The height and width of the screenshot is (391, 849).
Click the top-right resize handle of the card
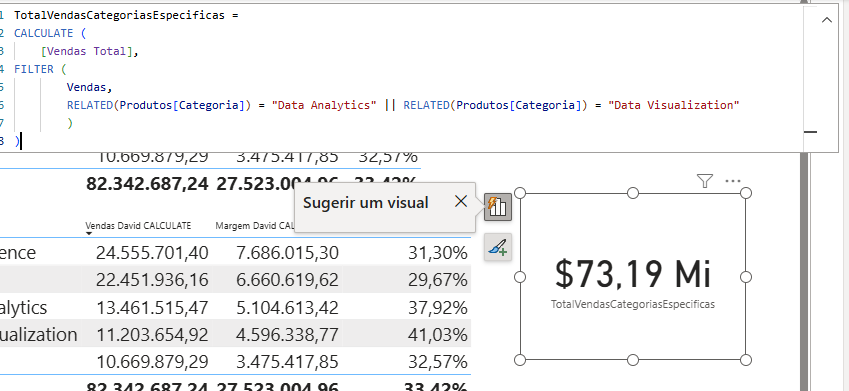(746, 193)
